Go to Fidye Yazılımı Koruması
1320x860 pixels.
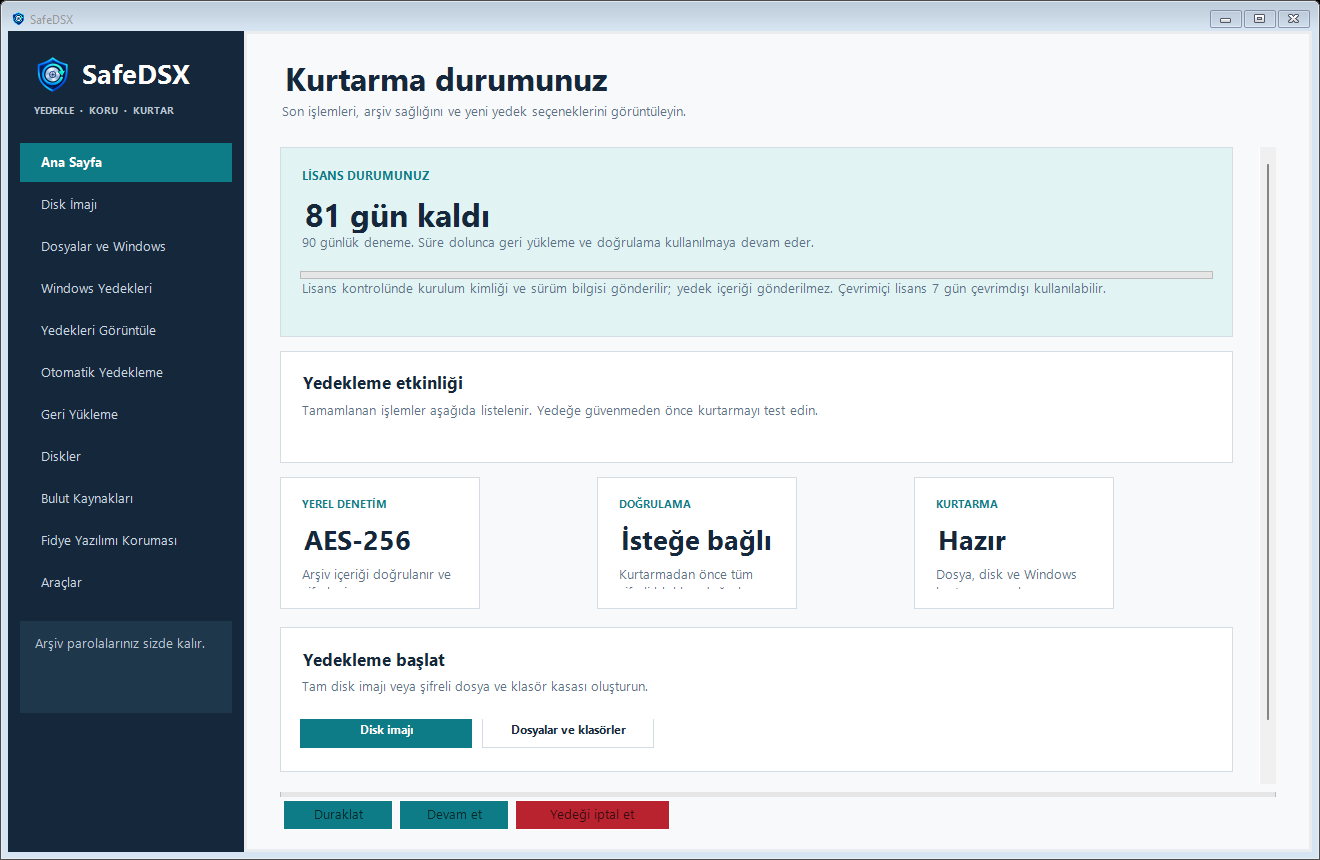(x=126, y=540)
